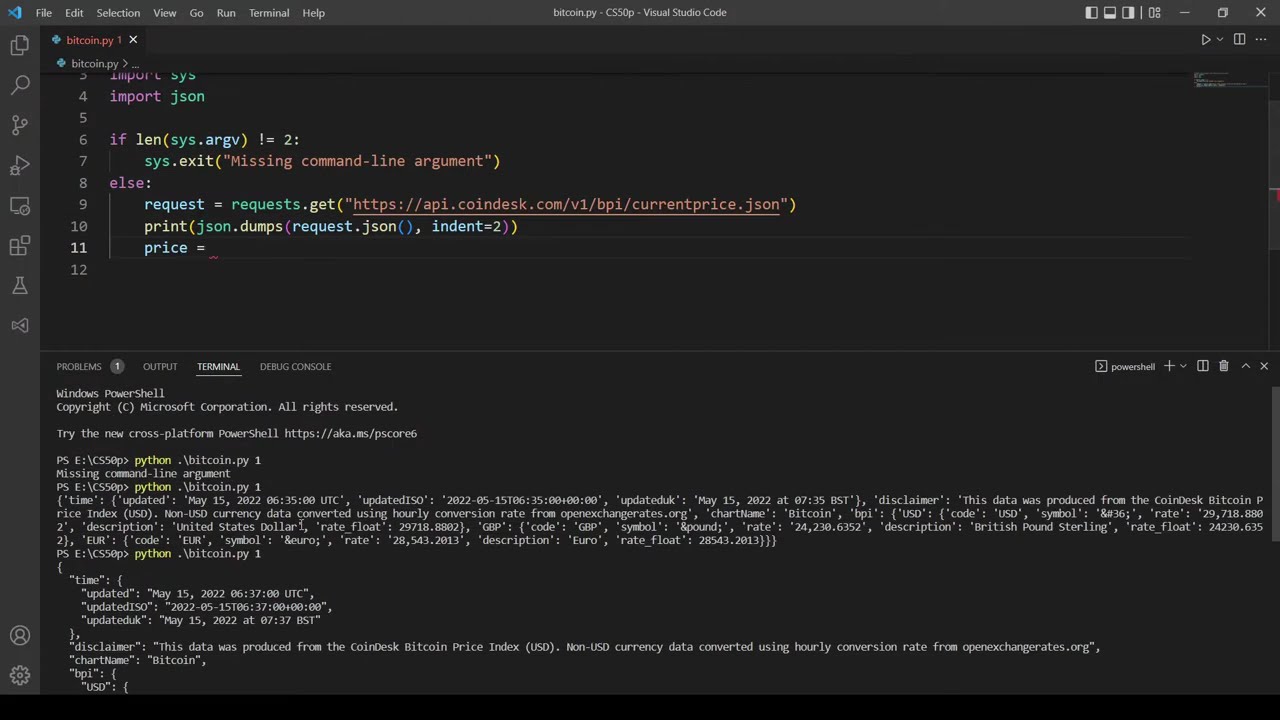The image size is (1280, 720).
Task: Click the editor vertical scrollbar
Action: 1274,175
